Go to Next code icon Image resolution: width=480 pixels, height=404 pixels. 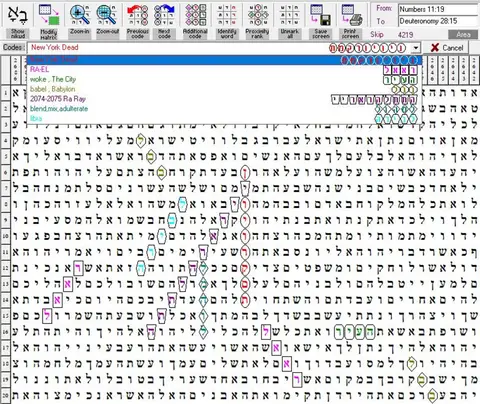coord(164,15)
